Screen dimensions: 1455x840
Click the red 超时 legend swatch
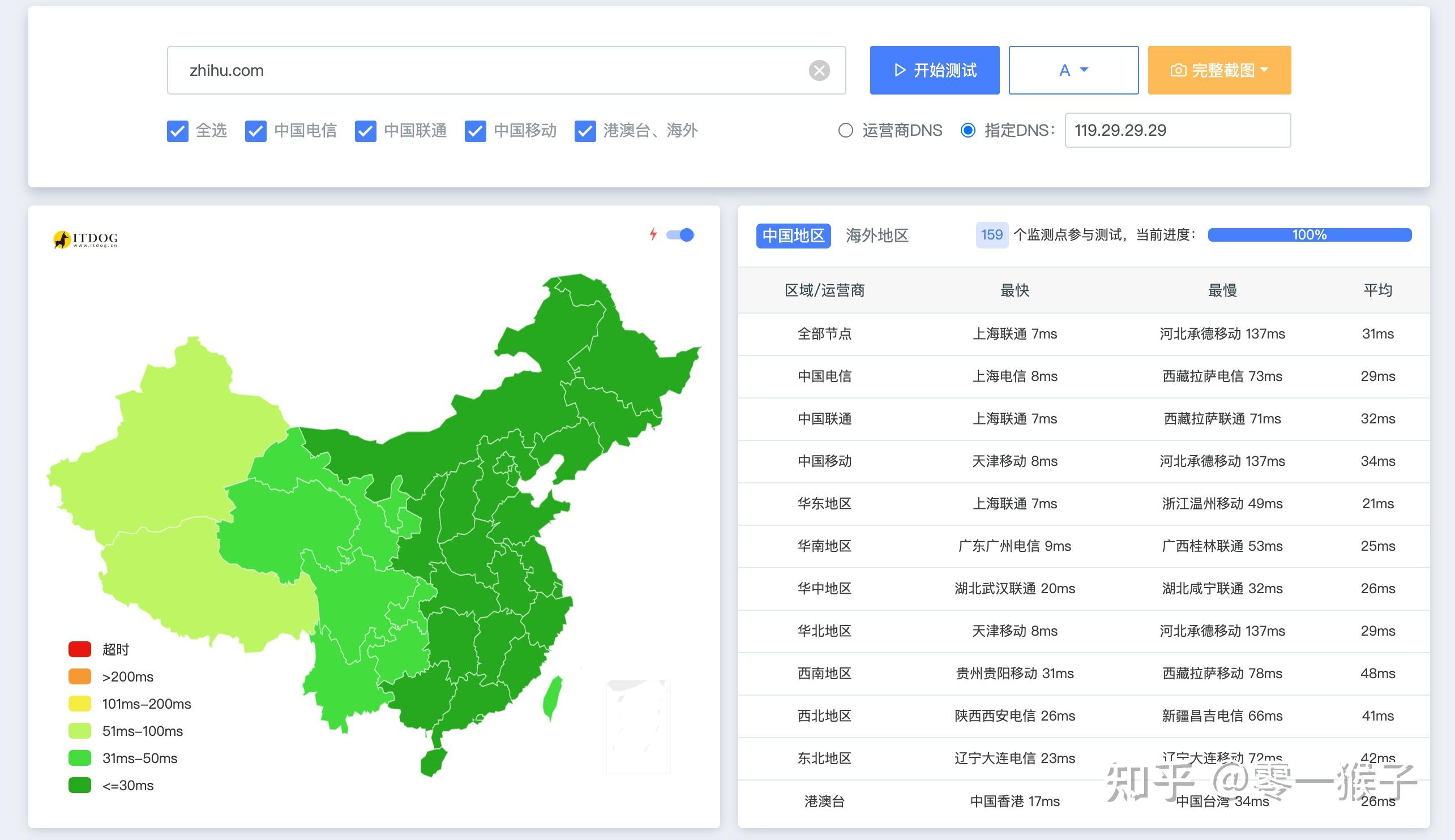(x=79, y=649)
